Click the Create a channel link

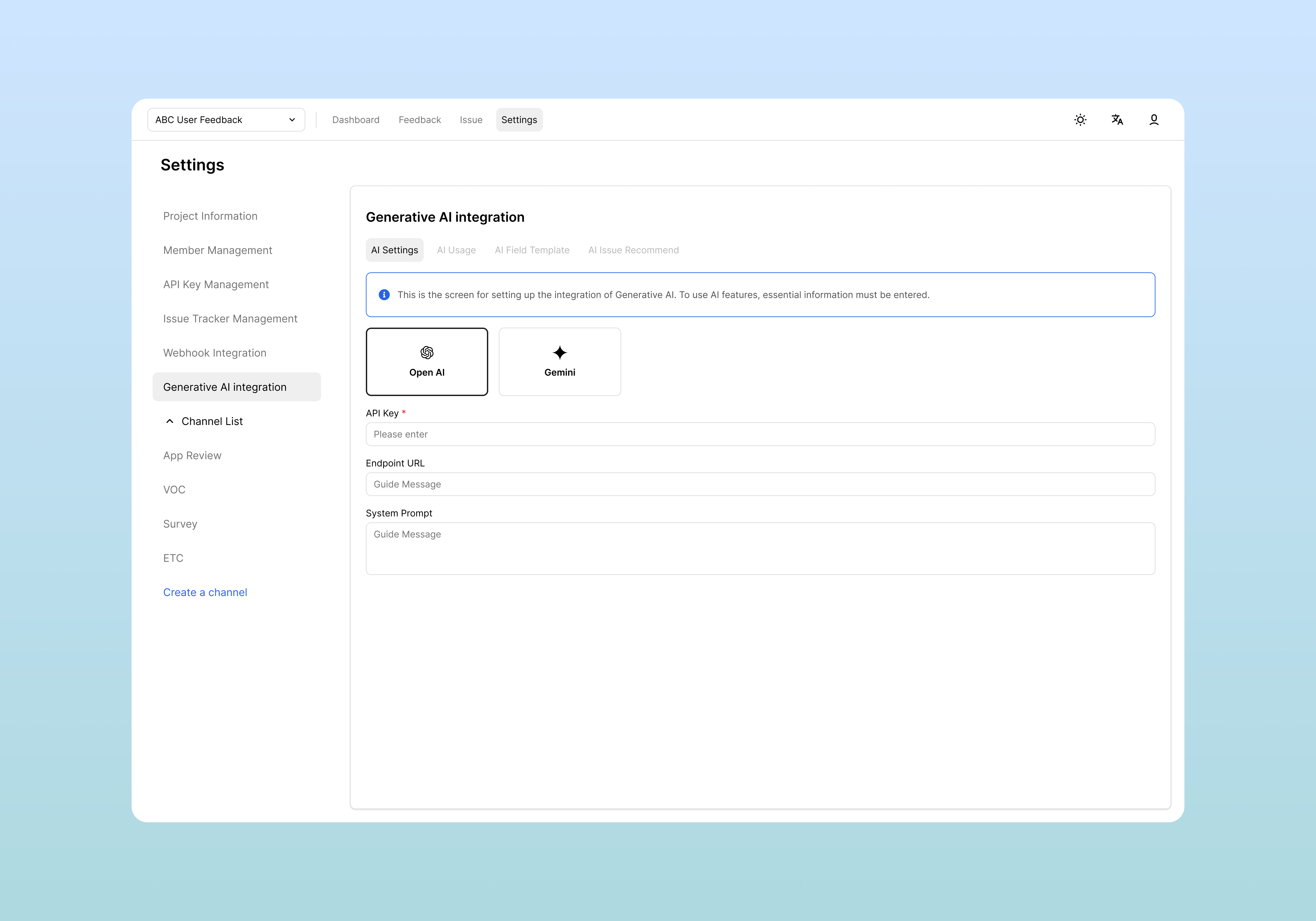click(205, 592)
